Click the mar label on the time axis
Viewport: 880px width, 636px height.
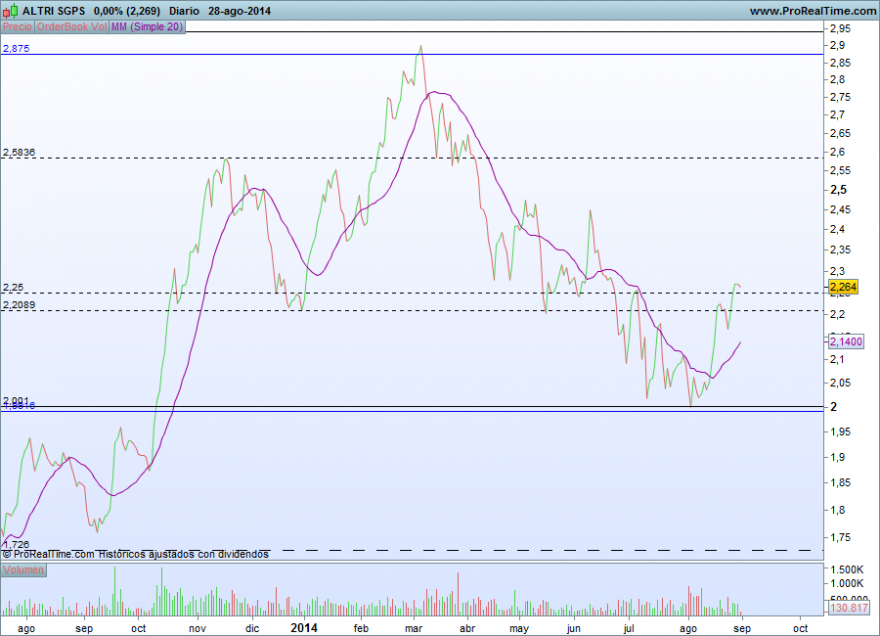point(414,628)
